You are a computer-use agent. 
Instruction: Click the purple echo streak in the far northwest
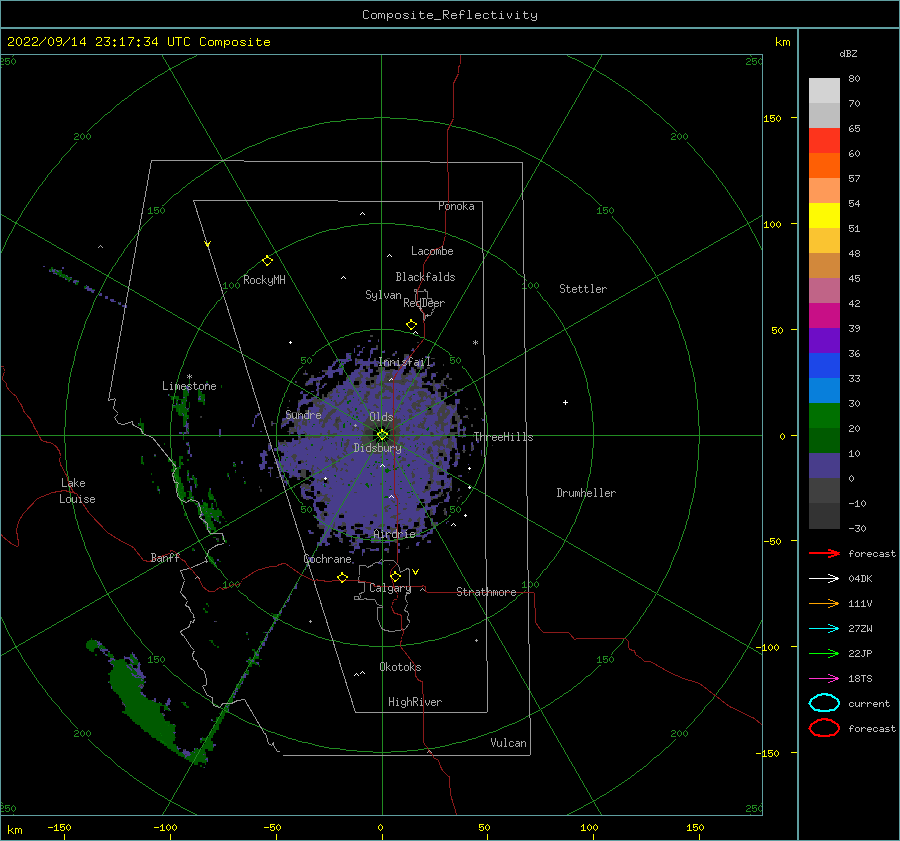pyautogui.click(x=84, y=286)
